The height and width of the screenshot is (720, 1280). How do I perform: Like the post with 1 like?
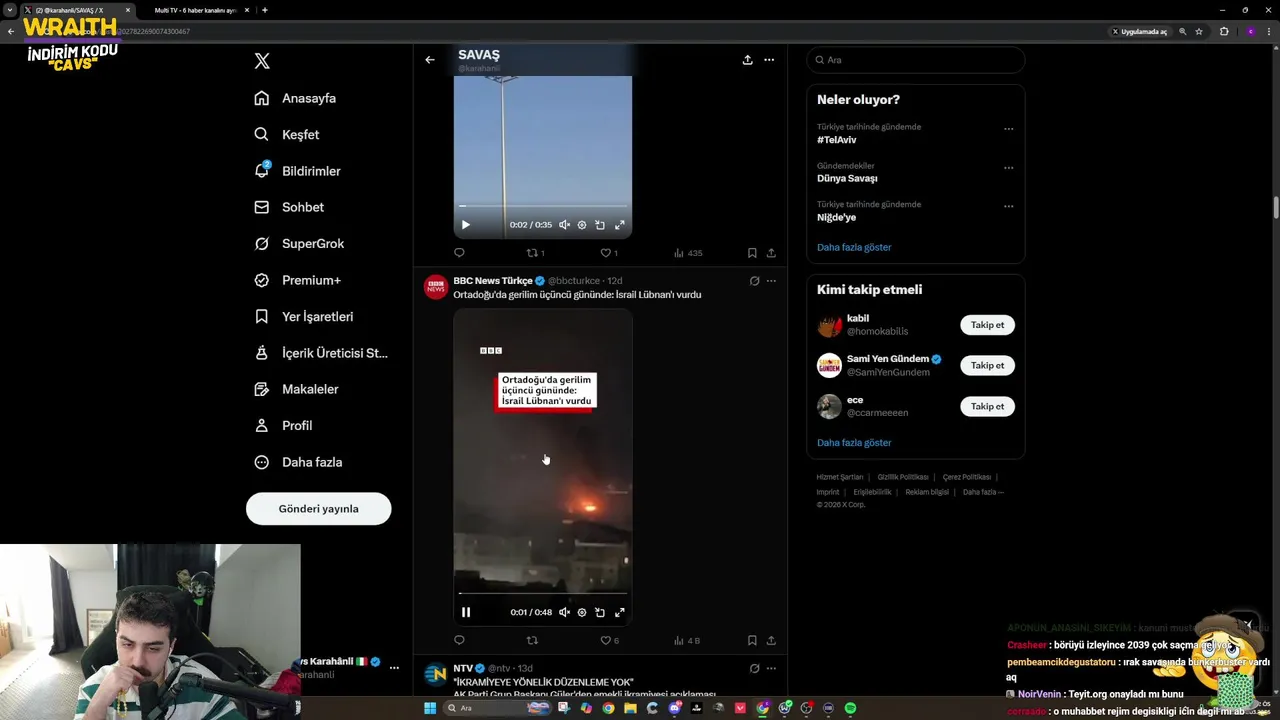click(x=609, y=253)
